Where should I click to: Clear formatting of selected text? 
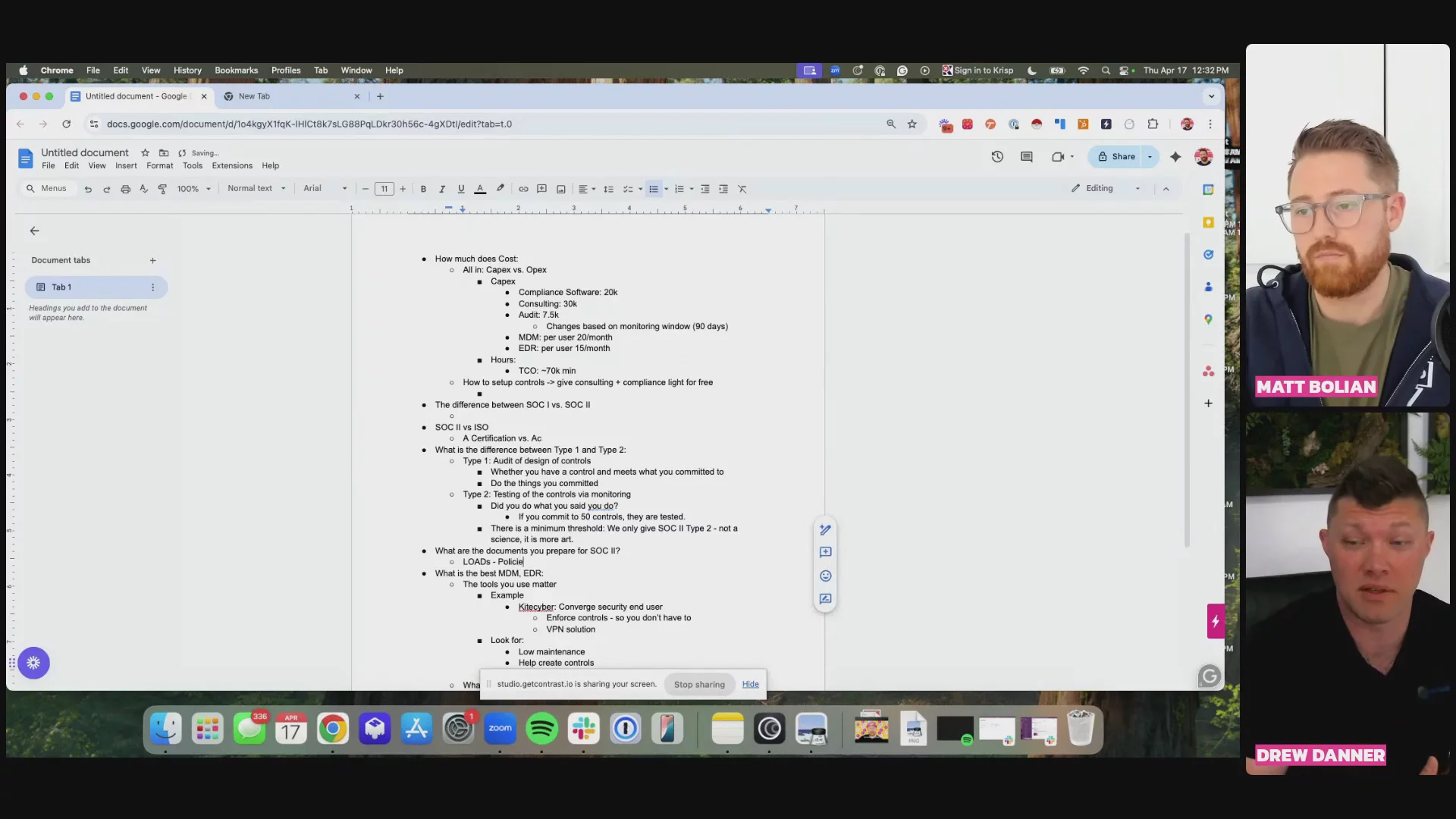pyautogui.click(x=742, y=189)
